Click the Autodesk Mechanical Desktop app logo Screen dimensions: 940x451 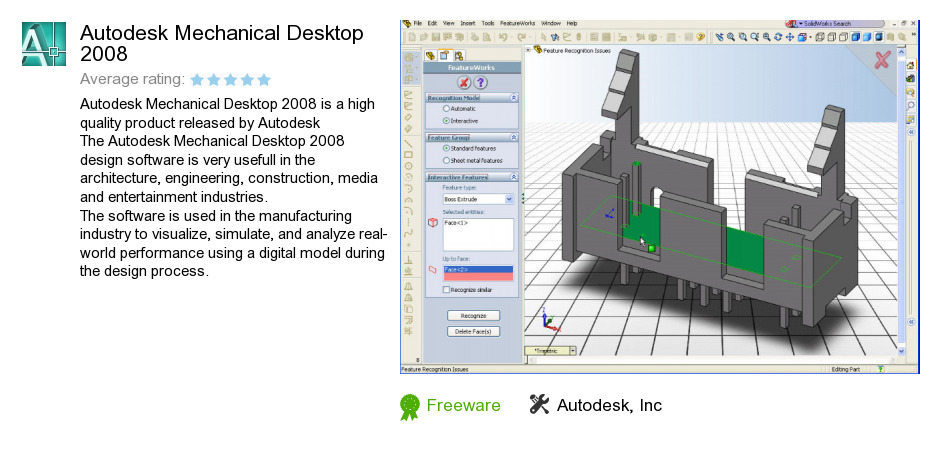pyautogui.click(x=44, y=44)
